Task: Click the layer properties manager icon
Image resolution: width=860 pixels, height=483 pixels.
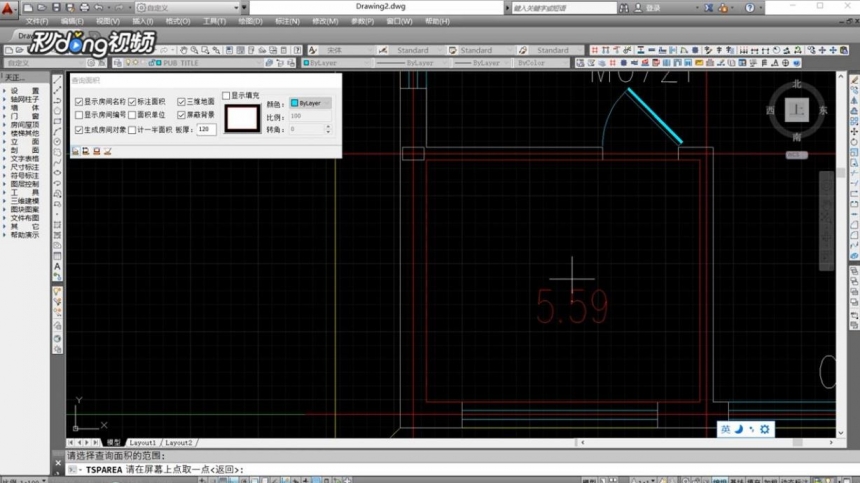Action: pos(118,63)
